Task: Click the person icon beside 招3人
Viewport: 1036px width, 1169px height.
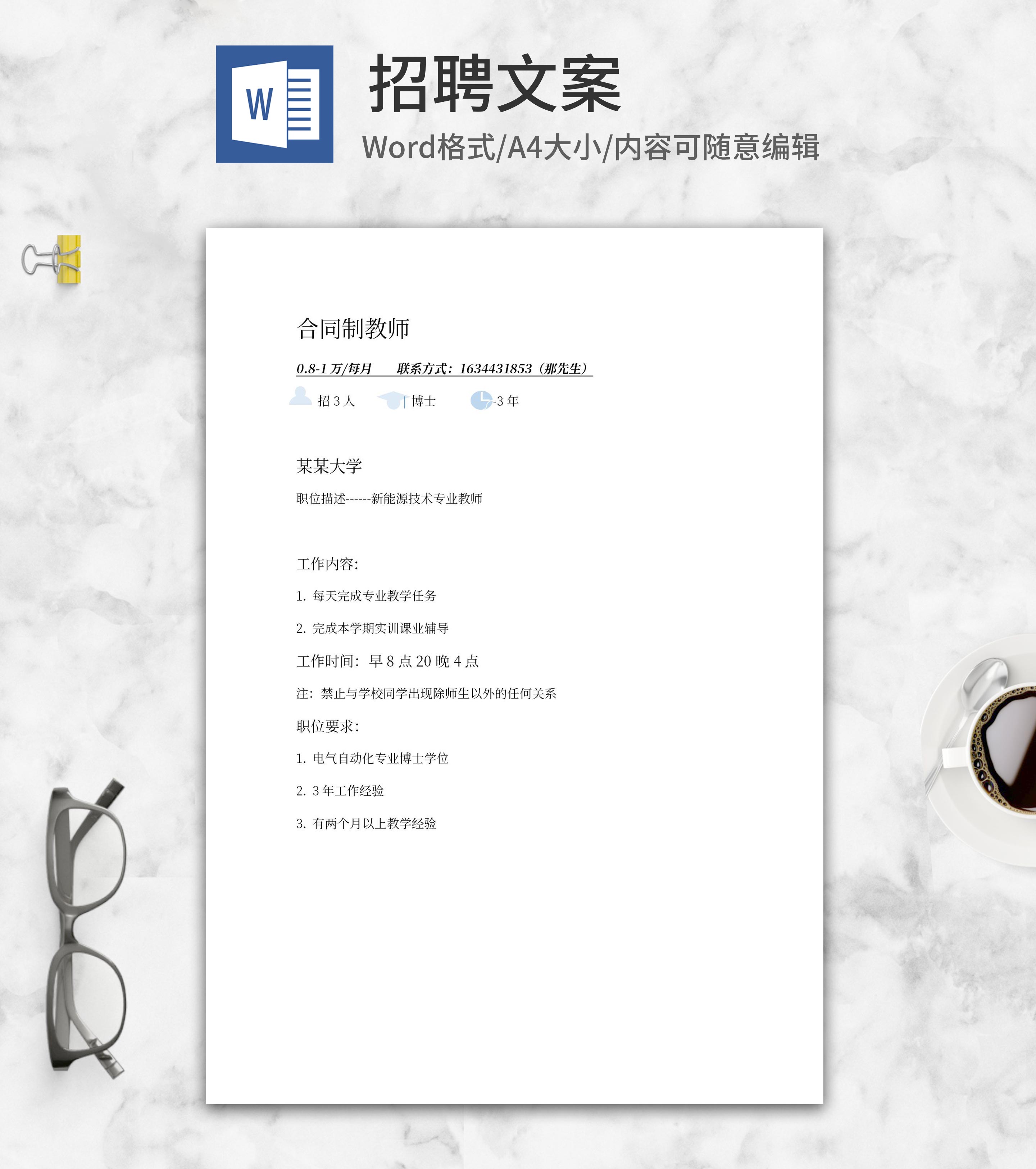Action: tap(300, 396)
